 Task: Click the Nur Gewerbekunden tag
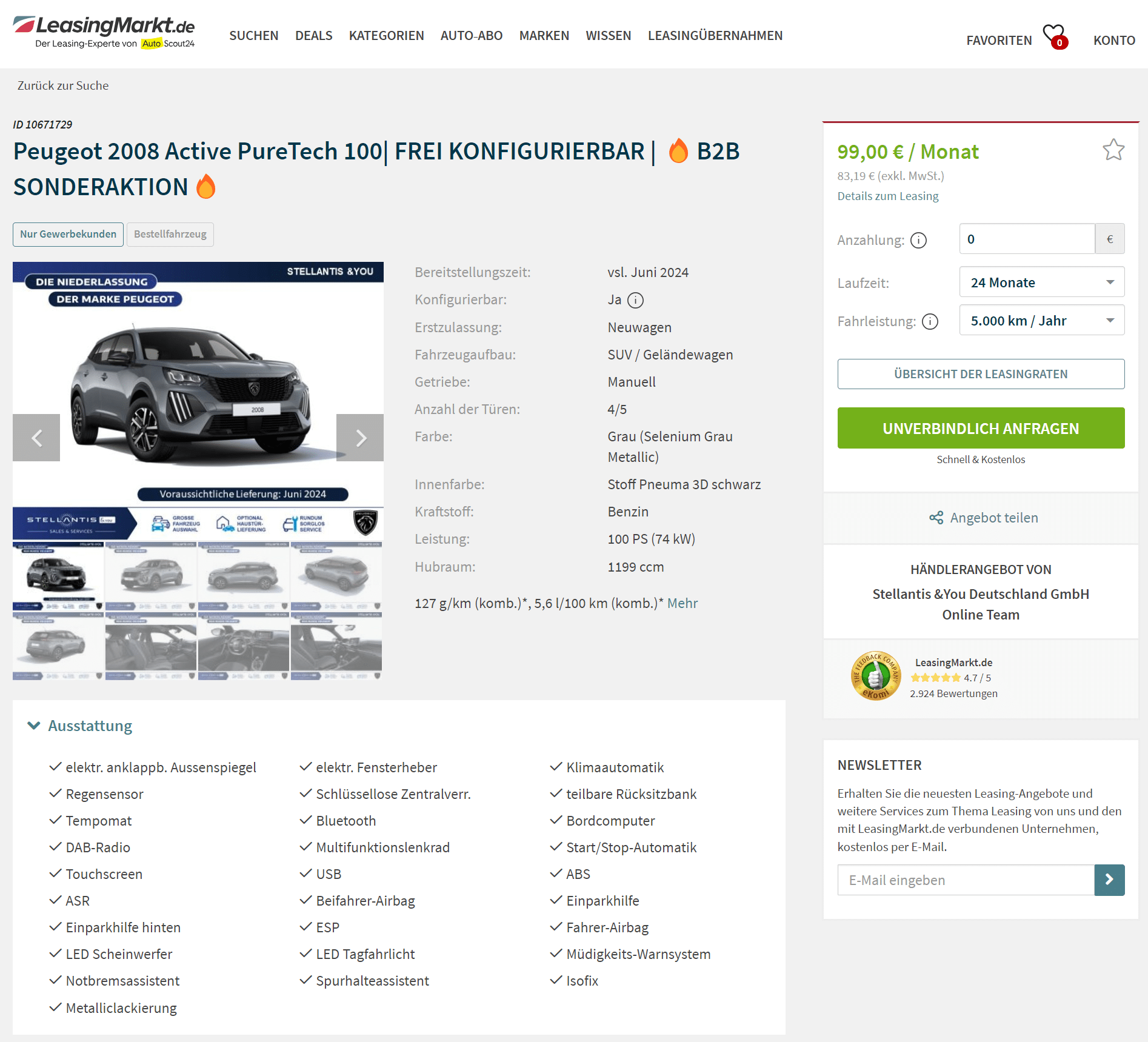[x=68, y=235]
